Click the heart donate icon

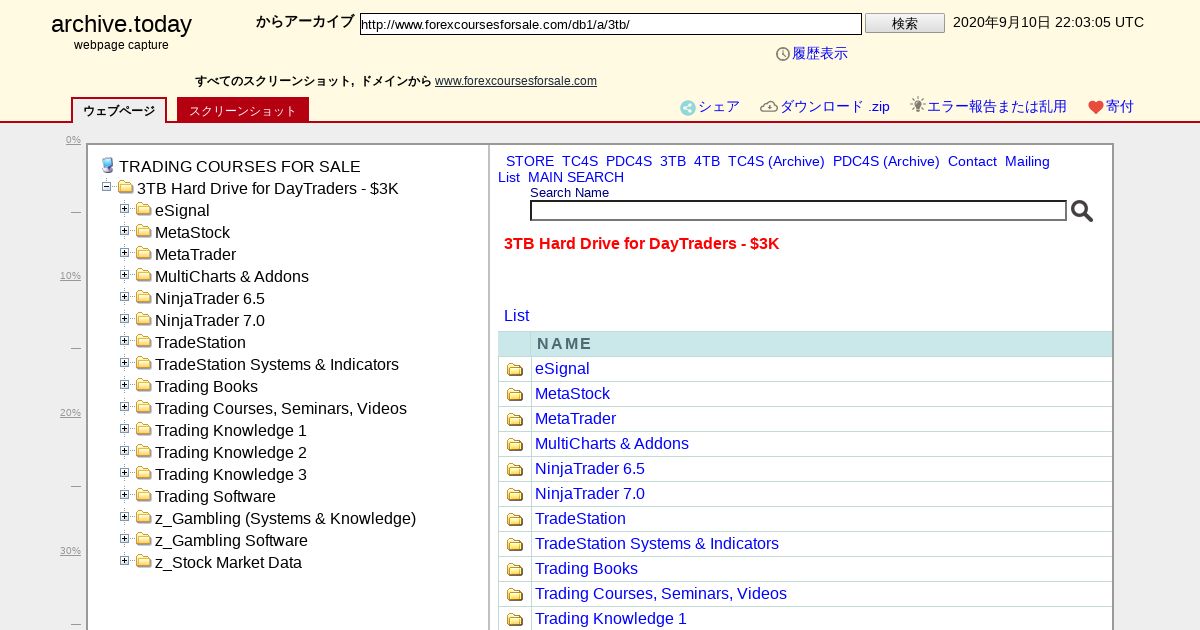[x=1096, y=107]
